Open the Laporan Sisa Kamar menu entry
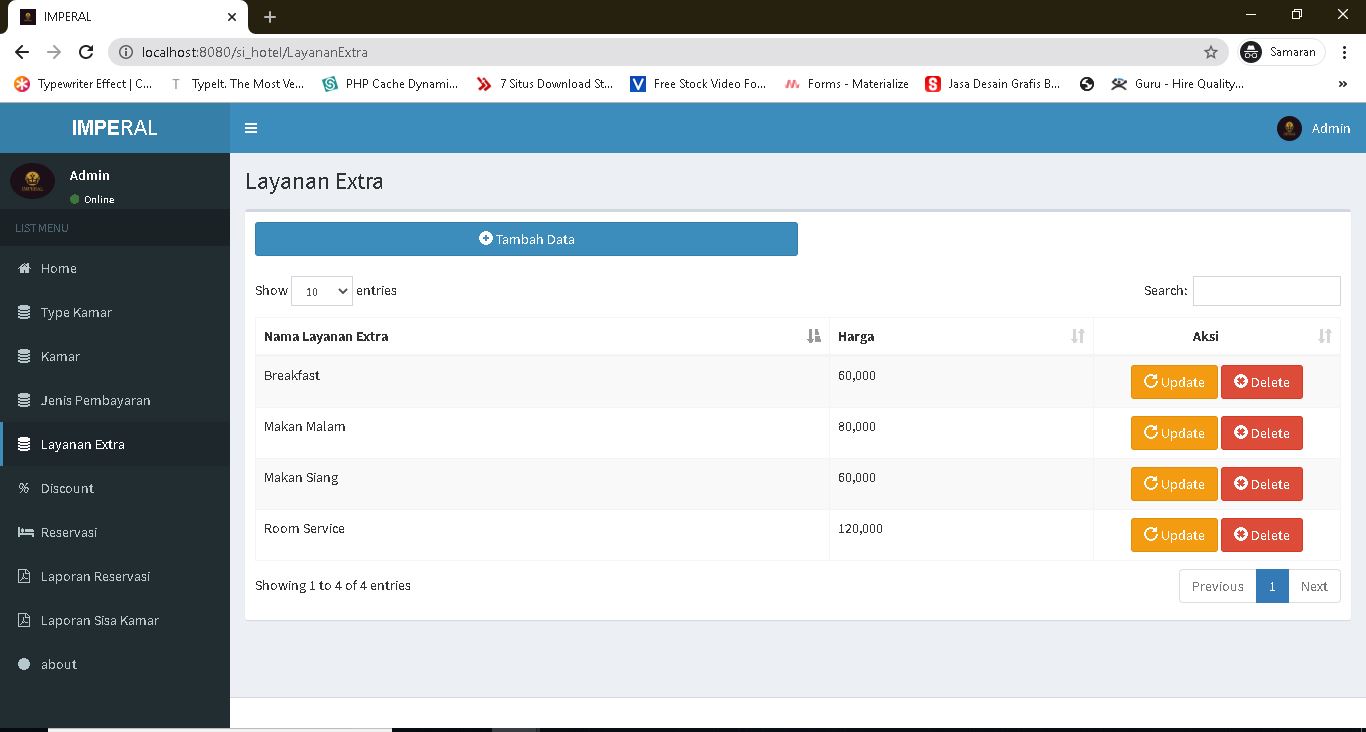This screenshot has width=1366, height=732. [102, 620]
